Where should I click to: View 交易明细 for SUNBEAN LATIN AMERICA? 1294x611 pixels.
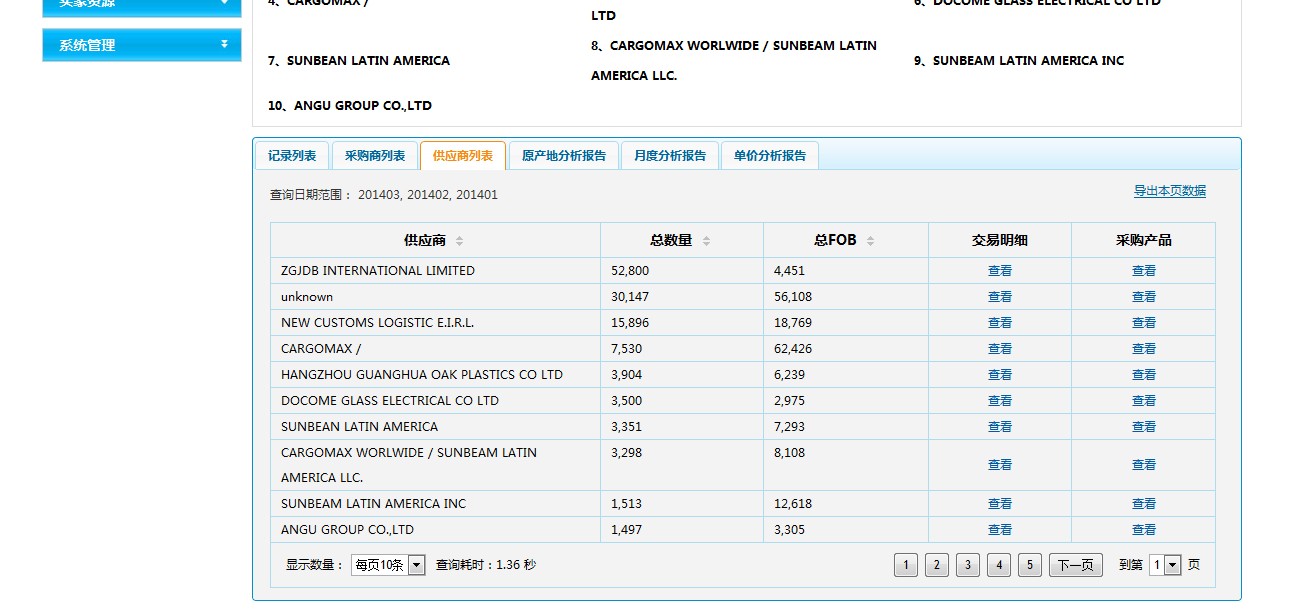point(1000,427)
